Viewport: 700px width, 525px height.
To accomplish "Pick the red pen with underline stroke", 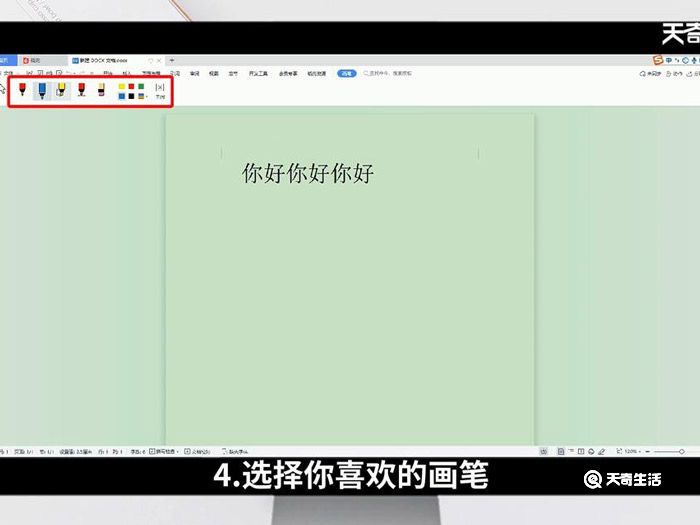I will click(x=81, y=90).
